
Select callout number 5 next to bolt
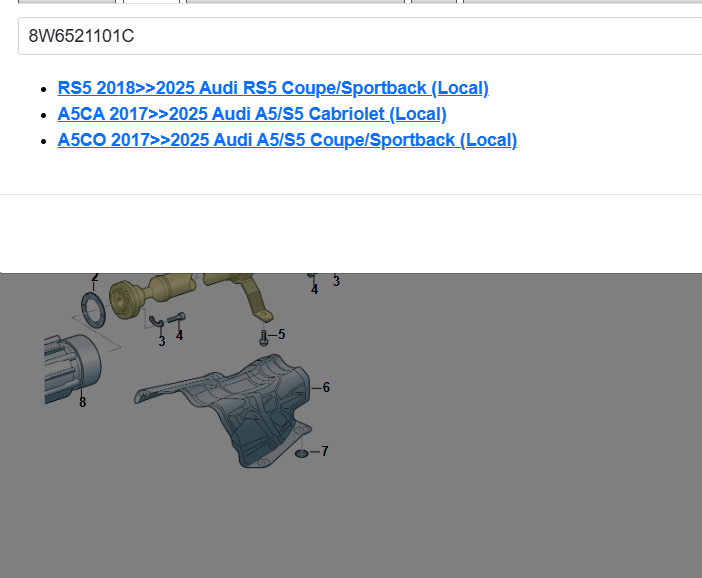click(x=281, y=334)
